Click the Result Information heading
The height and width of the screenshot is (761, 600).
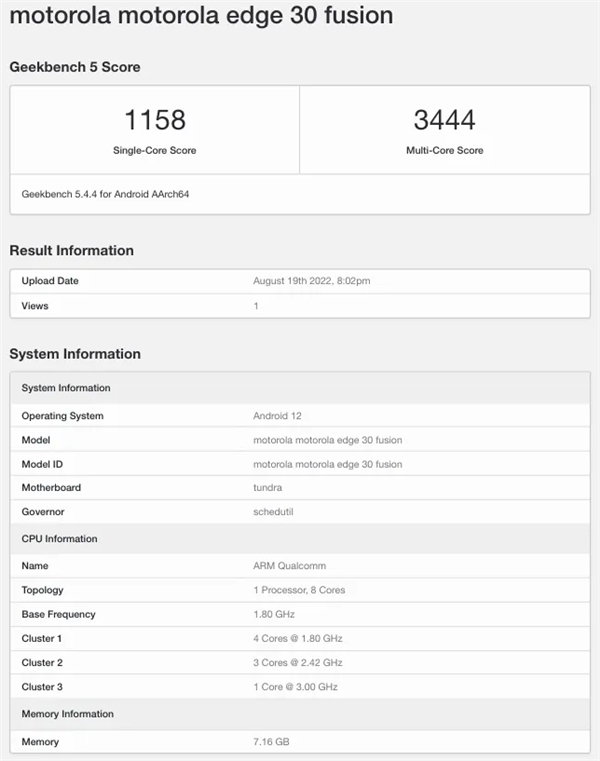pos(71,250)
